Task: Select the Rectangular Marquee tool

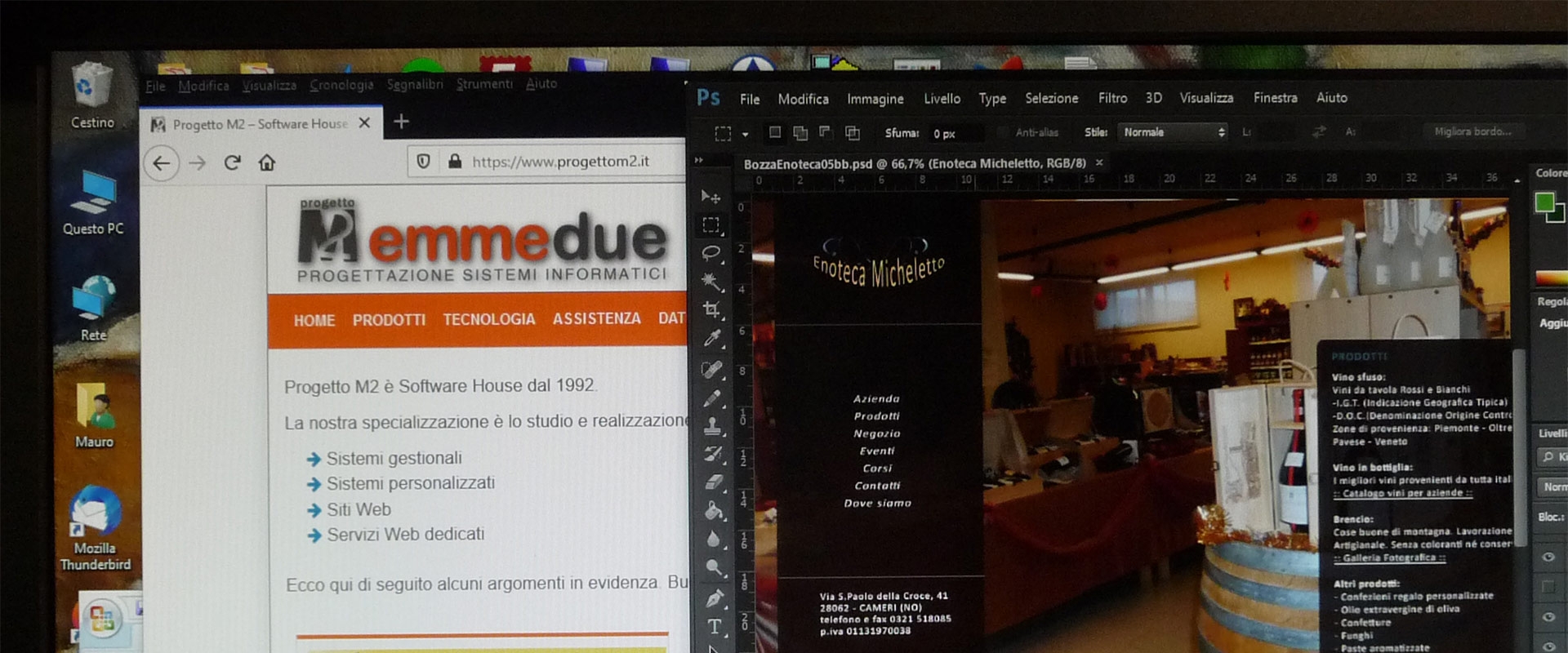Action: click(711, 224)
